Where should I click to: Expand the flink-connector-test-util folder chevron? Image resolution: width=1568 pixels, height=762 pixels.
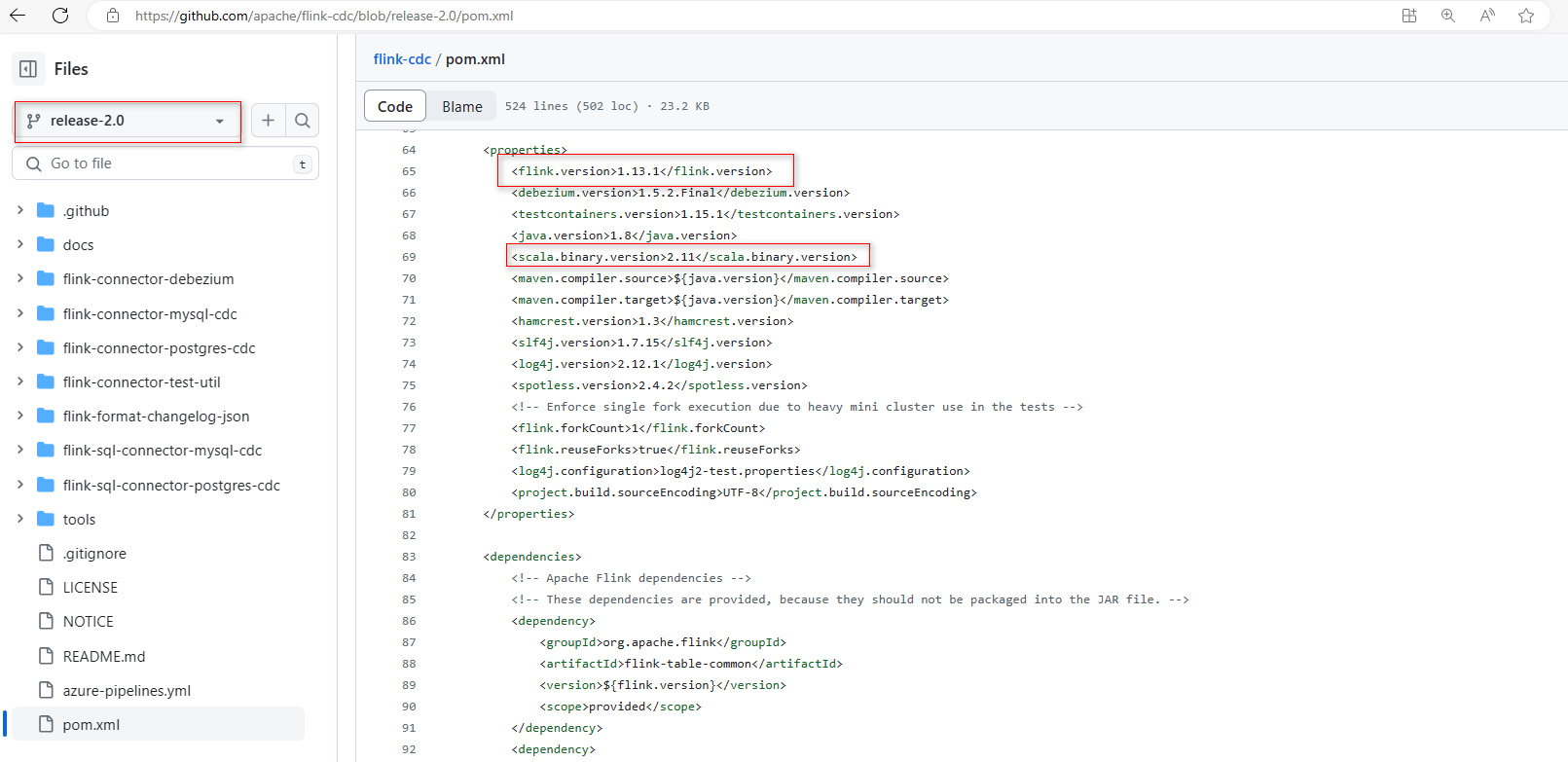coord(19,381)
